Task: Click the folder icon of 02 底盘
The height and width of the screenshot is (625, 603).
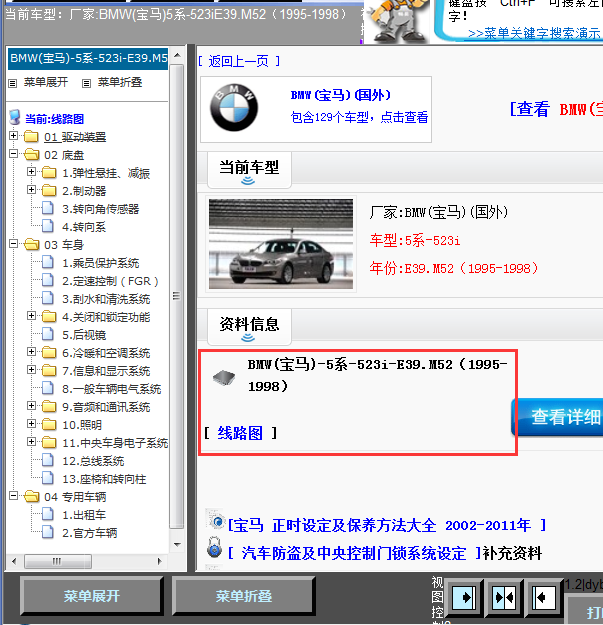Action: coord(31,155)
